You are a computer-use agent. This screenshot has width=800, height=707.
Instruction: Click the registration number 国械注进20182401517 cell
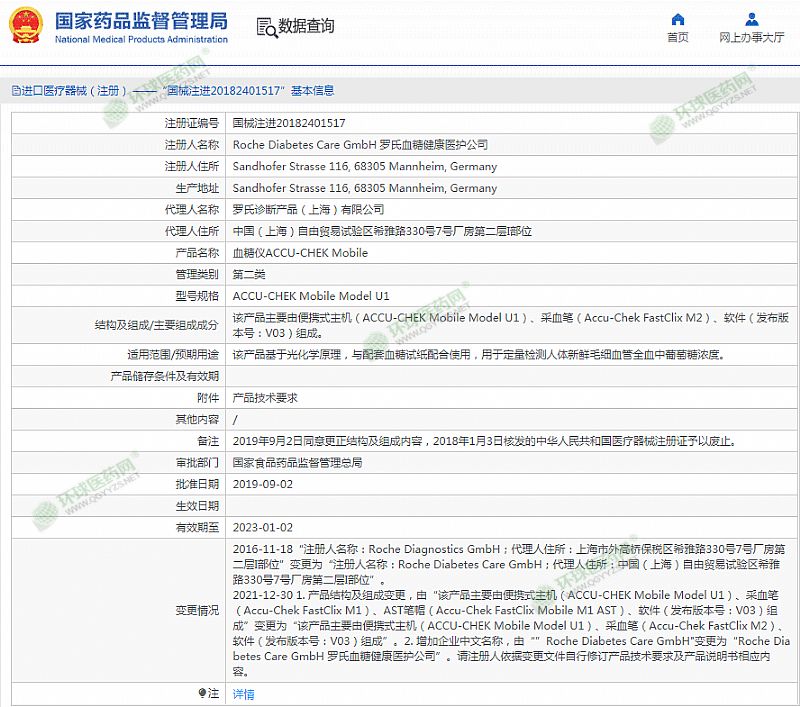pos(289,123)
